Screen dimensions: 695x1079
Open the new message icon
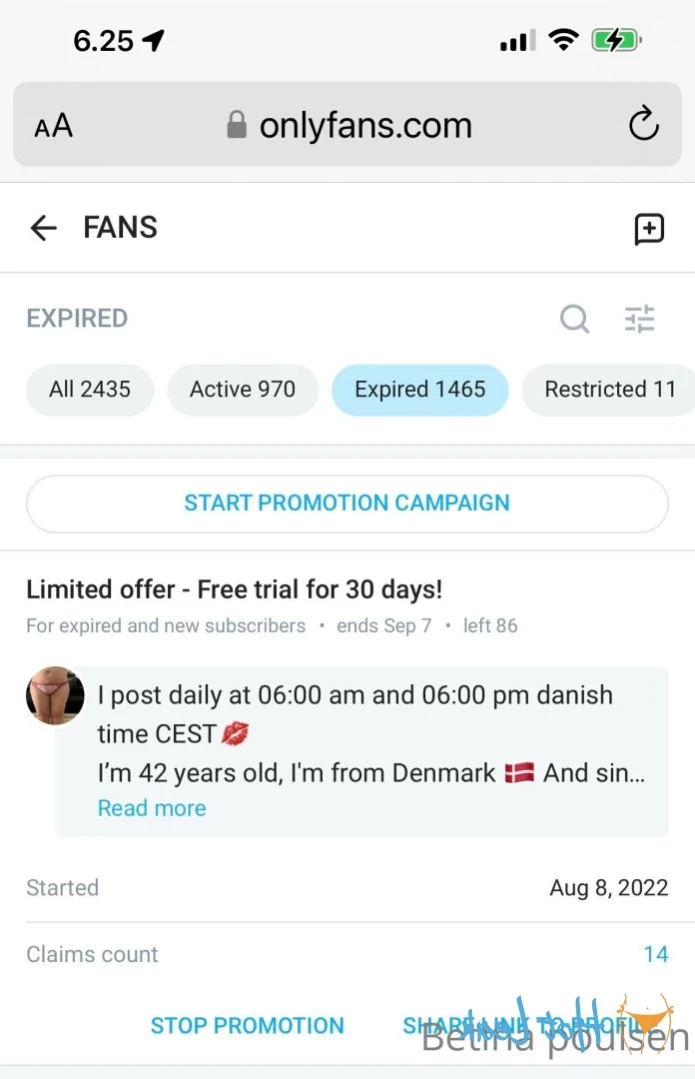649,229
